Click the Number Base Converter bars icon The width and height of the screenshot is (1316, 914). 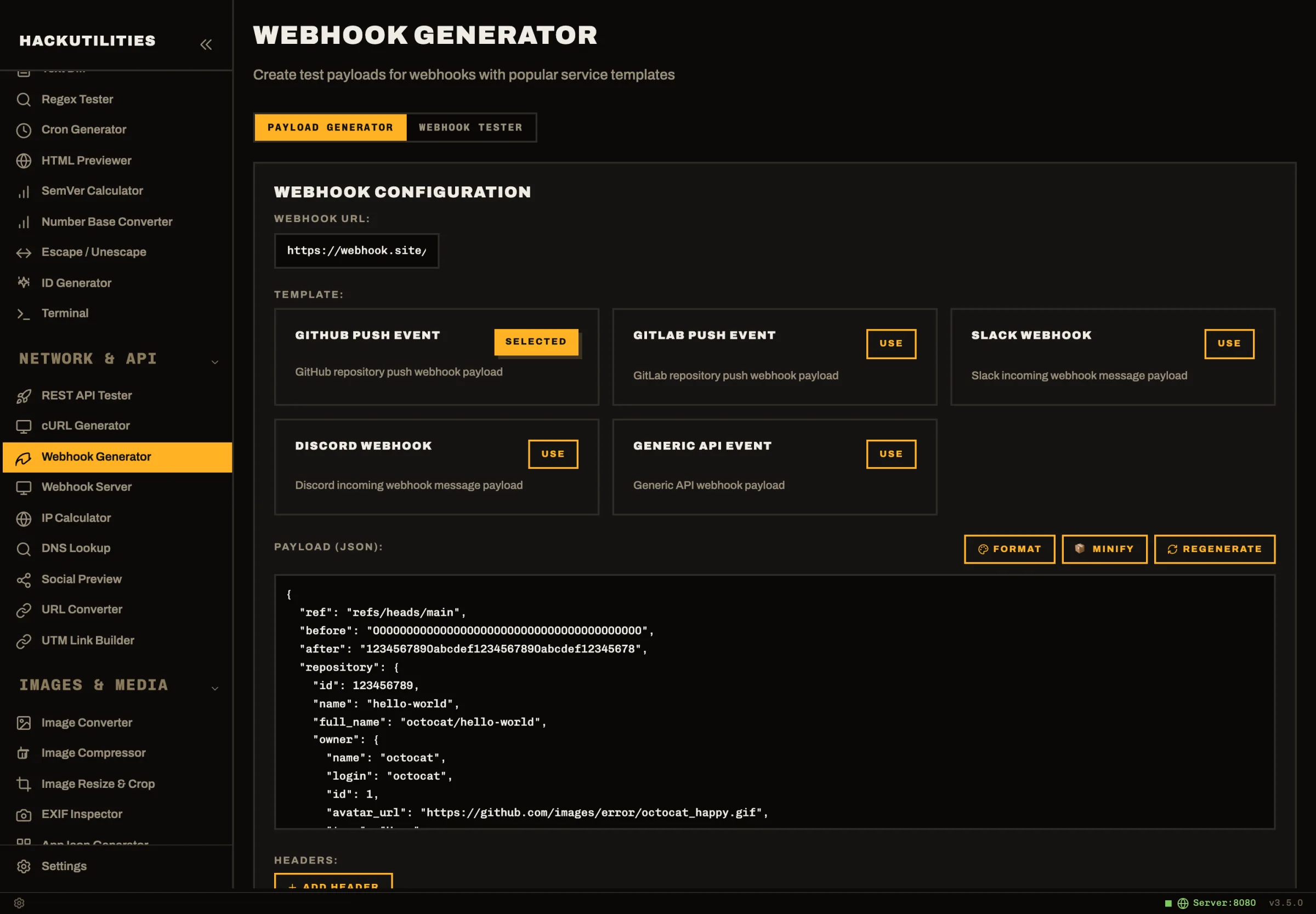point(24,222)
